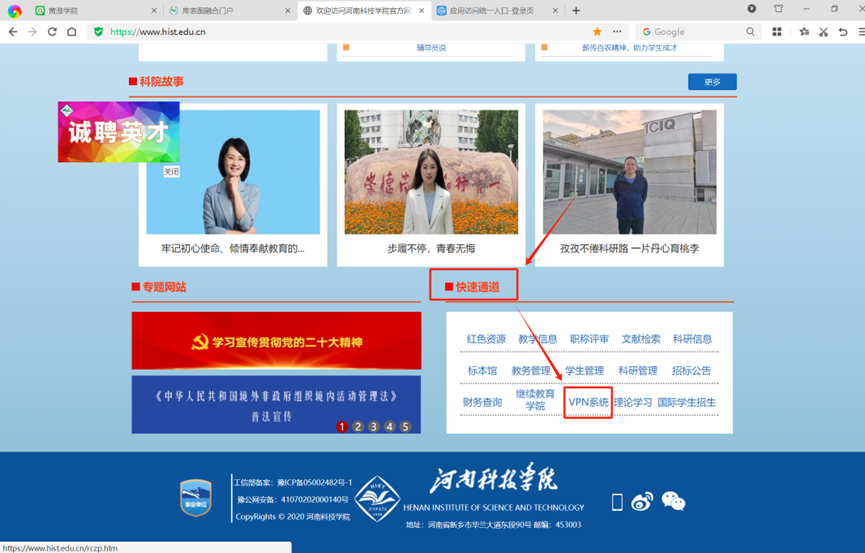Open the 教务管理 quick link
The width and height of the screenshot is (865, 553).
tap(531, 371)
